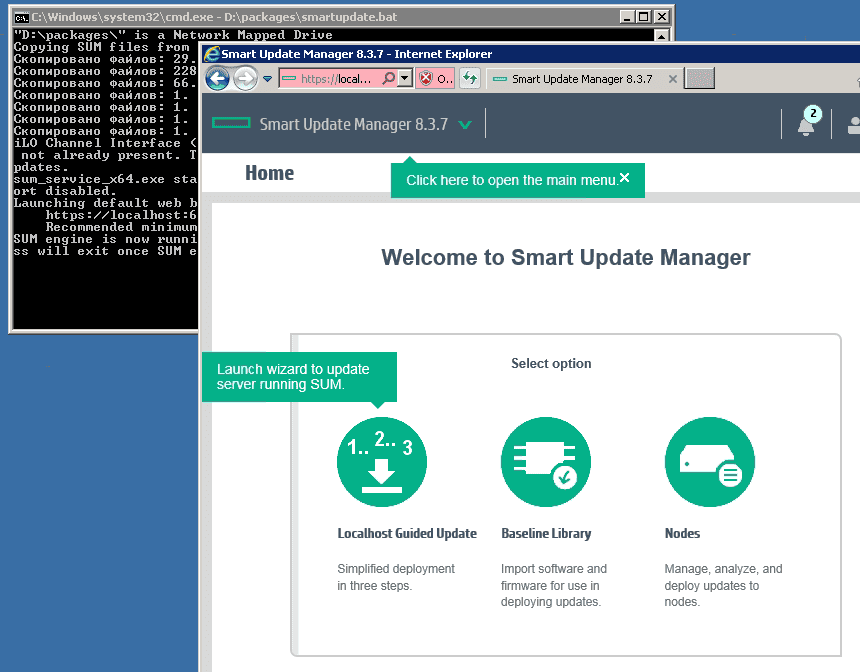Open the Localhost Guided Update wizard icon
The height and width of the screenshot is (672, 860).
click(x=382, y=462)
